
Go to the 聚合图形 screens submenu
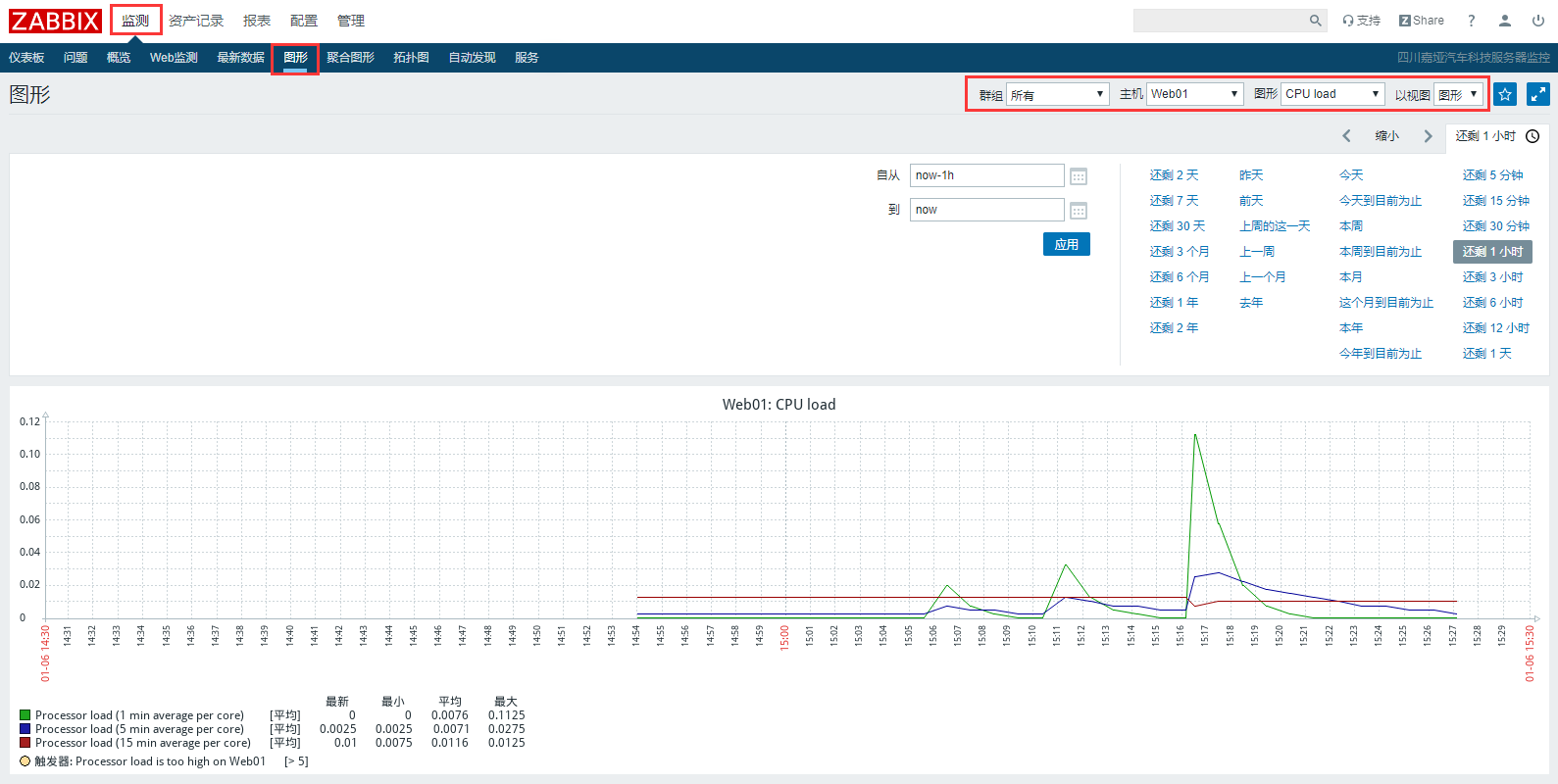pos(351,58)
